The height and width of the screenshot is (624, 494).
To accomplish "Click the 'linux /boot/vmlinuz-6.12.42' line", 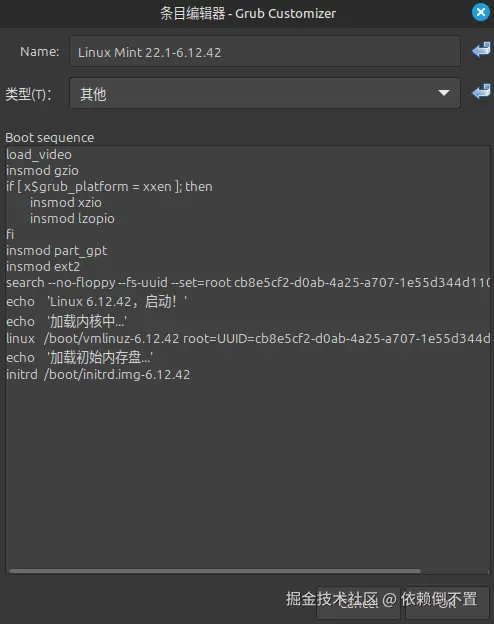I will (248, 339).
